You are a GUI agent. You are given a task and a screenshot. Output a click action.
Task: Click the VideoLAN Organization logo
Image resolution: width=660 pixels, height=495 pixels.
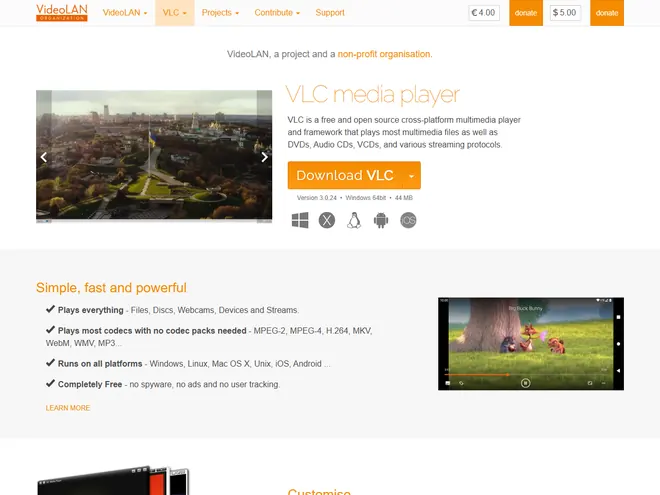click(x=62, y=13)
